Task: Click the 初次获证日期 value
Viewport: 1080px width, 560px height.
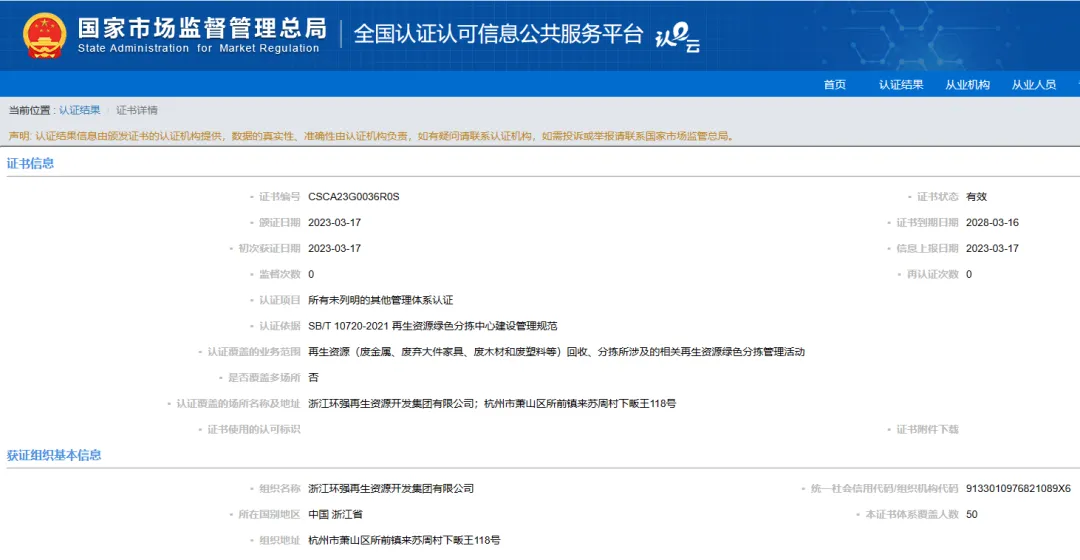Action: click(x=334, y=249)
